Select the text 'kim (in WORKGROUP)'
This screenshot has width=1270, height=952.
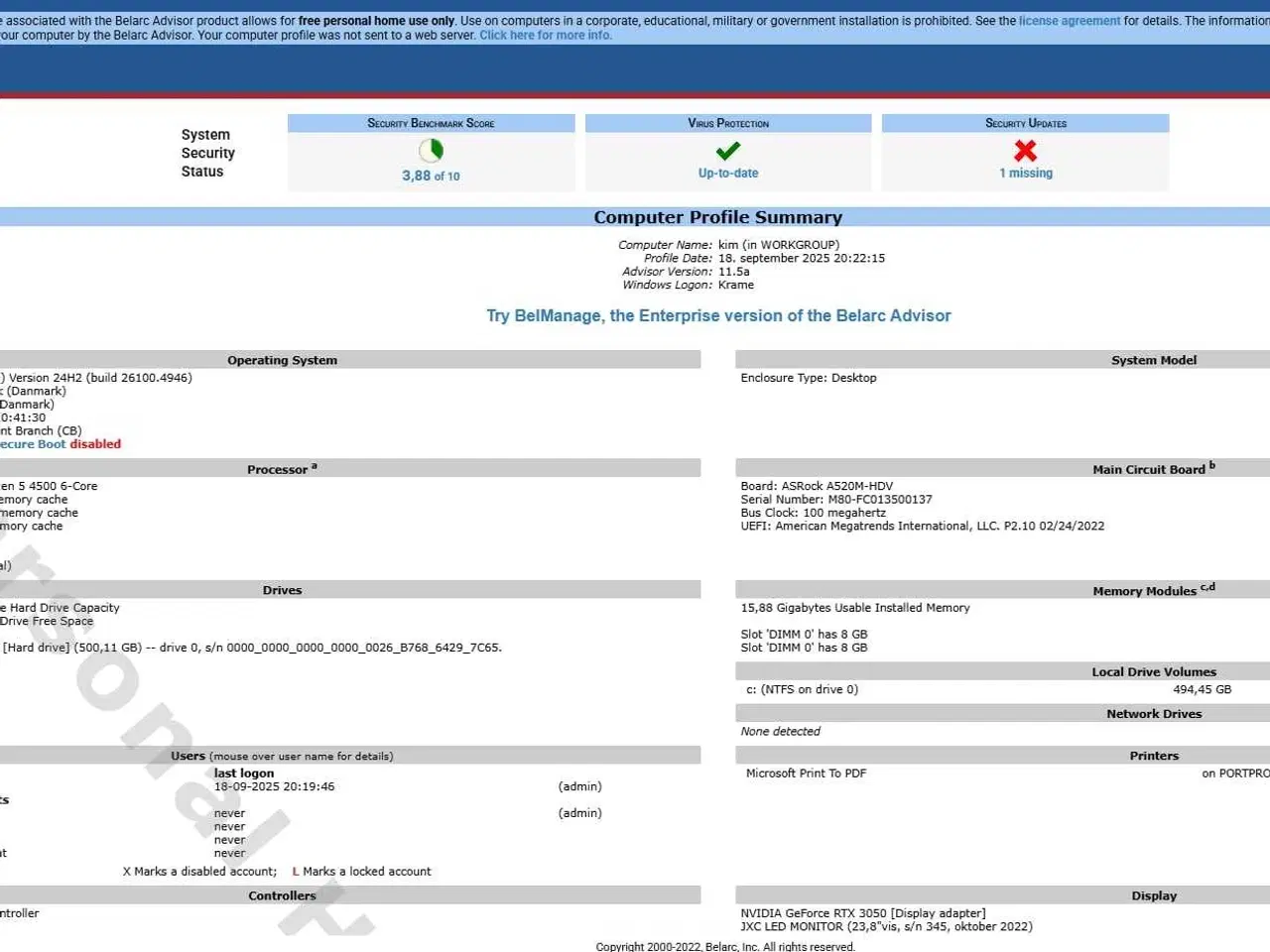point(779,245)
